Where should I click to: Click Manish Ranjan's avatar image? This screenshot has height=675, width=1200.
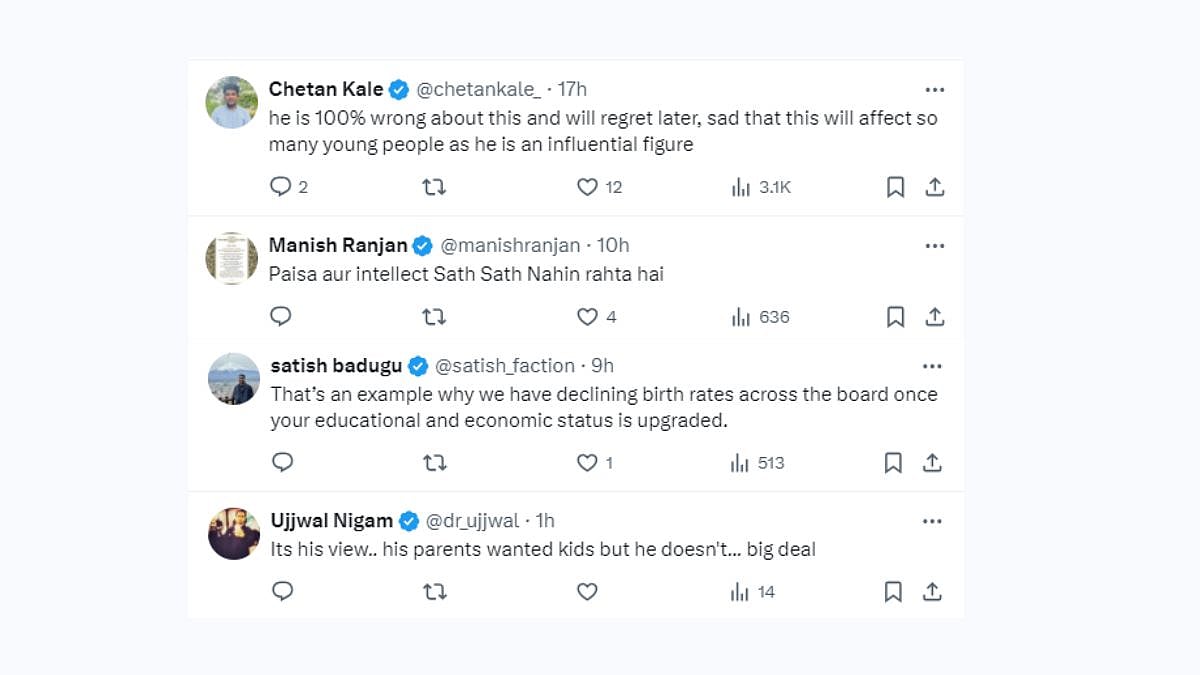[232, 259]
